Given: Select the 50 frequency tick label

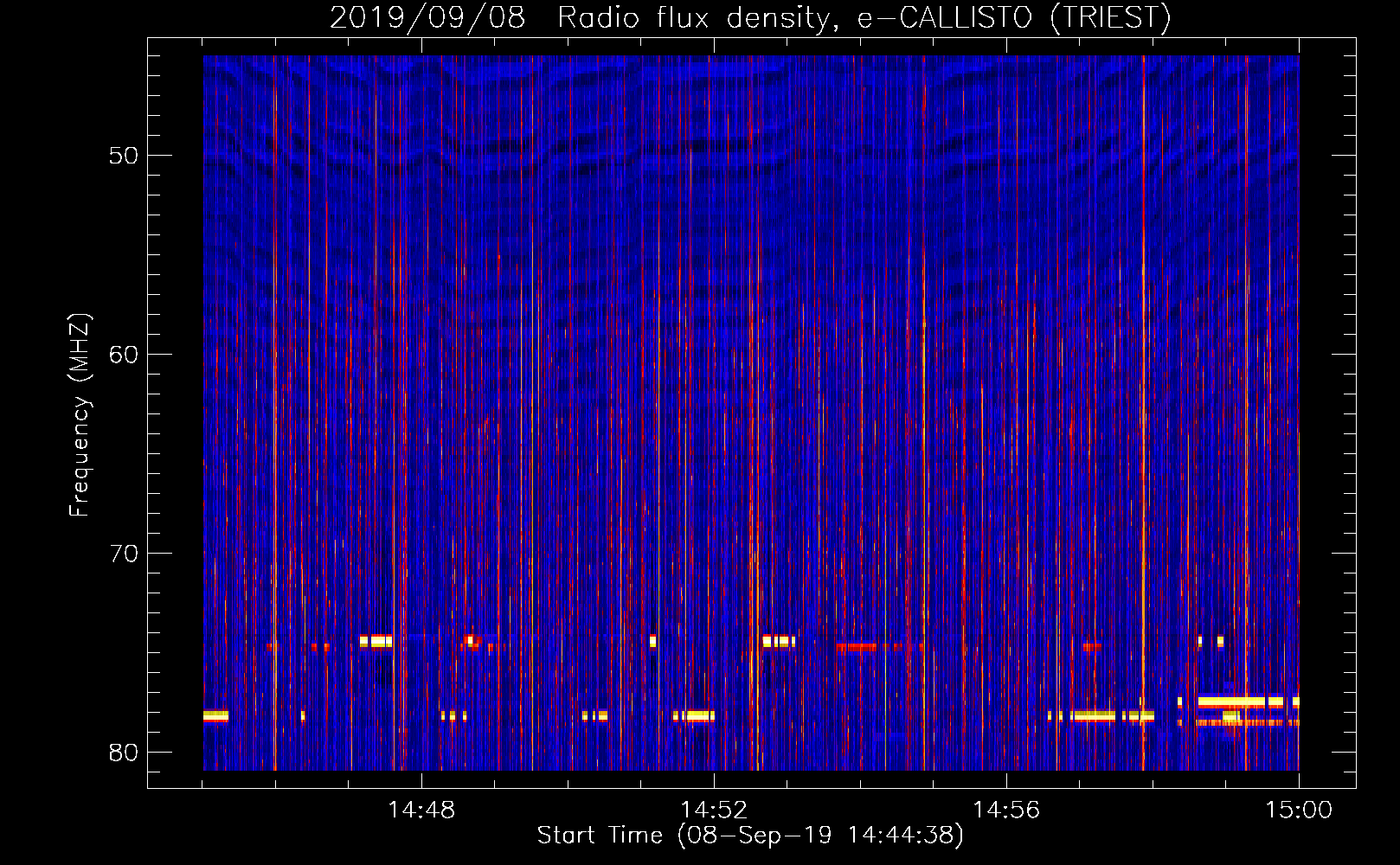Looking at the screenshot, I should pyautogui.click(x=124, y=156).
